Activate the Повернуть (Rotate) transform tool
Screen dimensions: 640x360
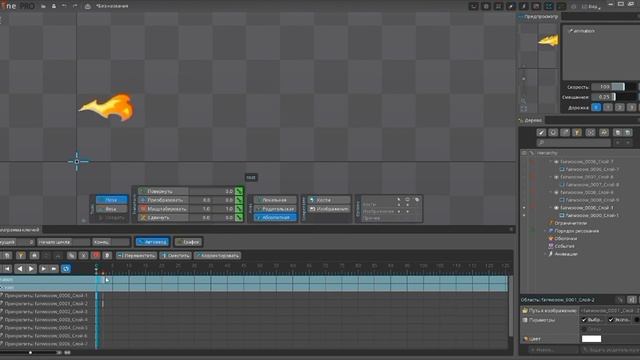(163, 191)
